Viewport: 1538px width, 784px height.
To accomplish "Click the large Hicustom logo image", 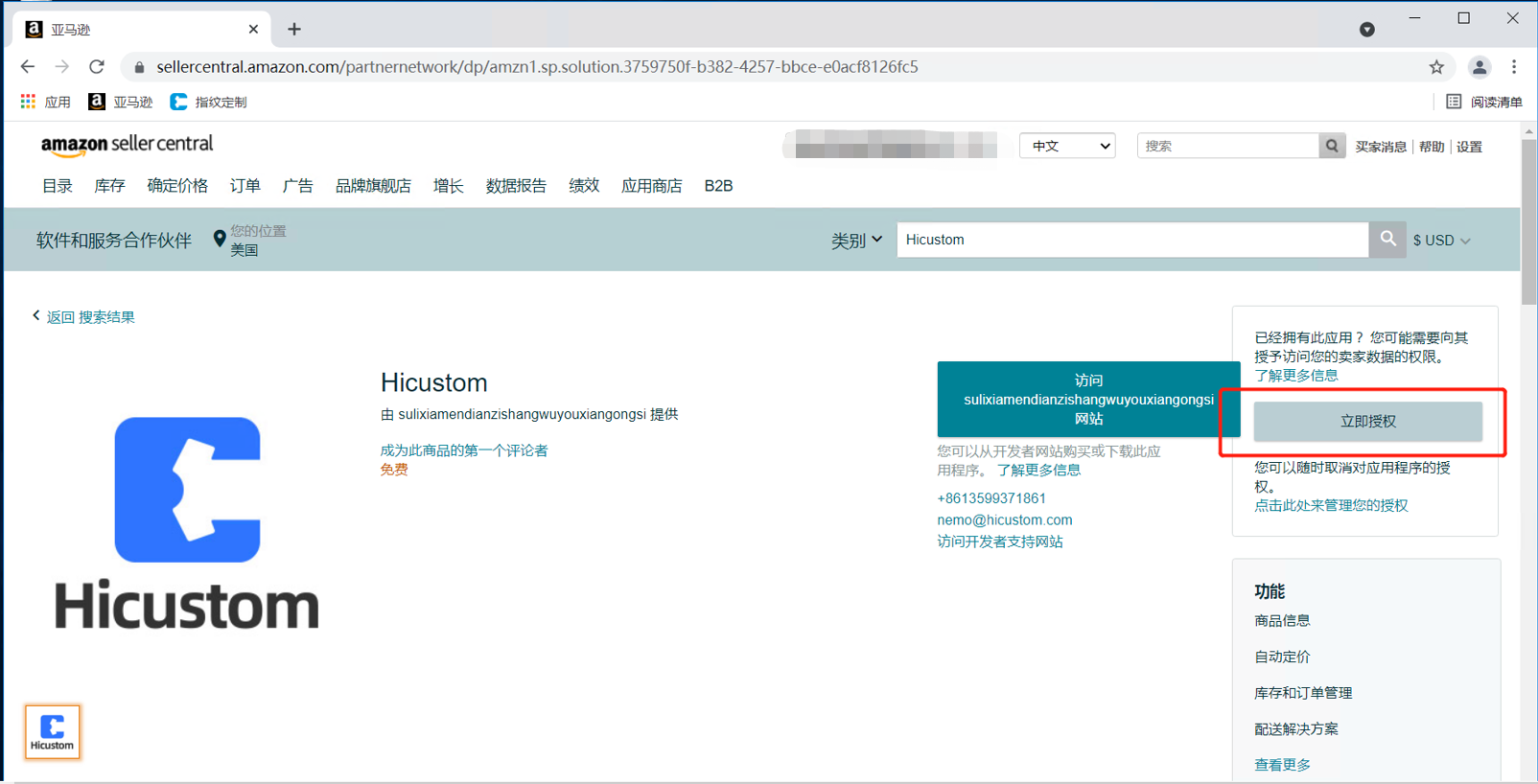I will pyautogui.click(x=187, y=522).
